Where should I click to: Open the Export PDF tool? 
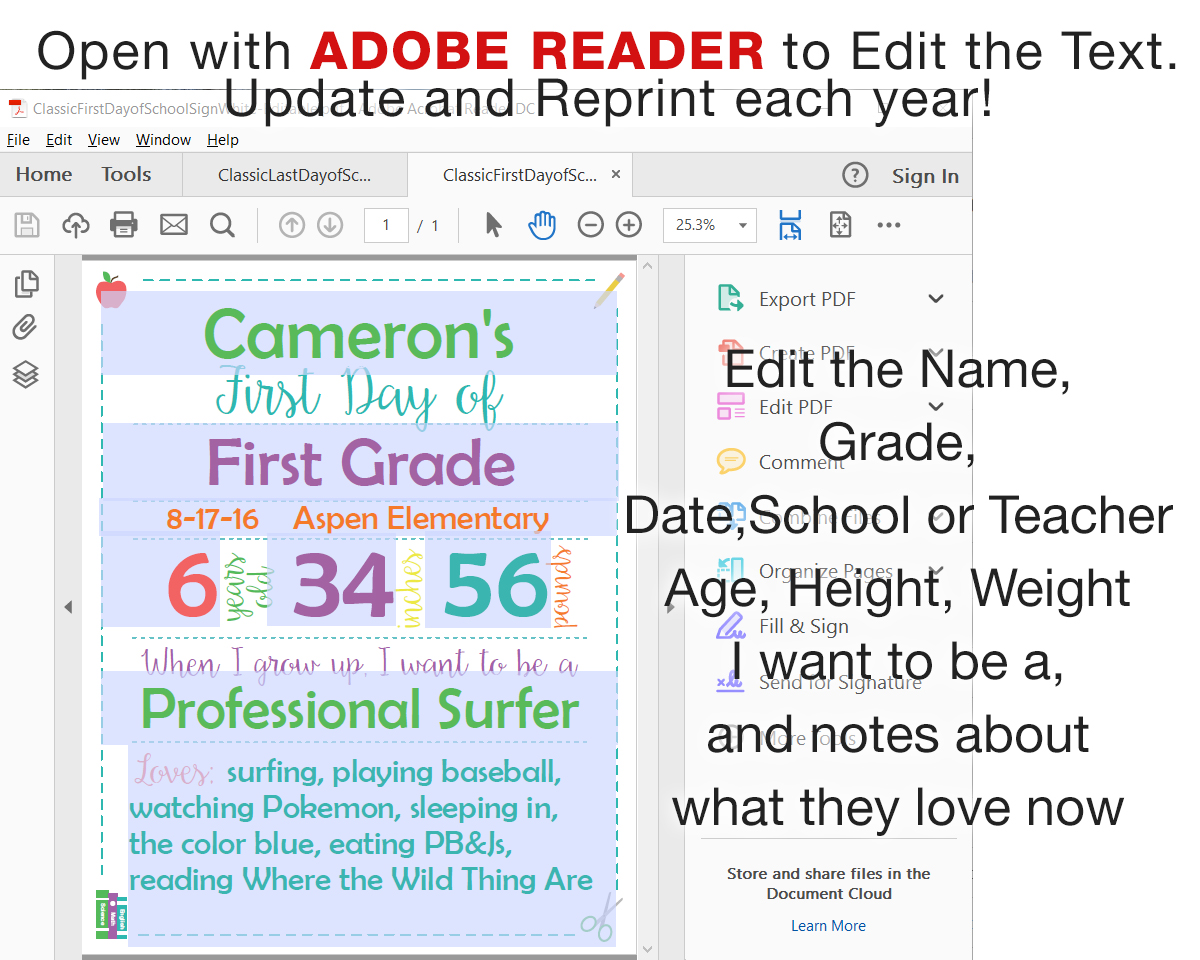click(806, 299)
